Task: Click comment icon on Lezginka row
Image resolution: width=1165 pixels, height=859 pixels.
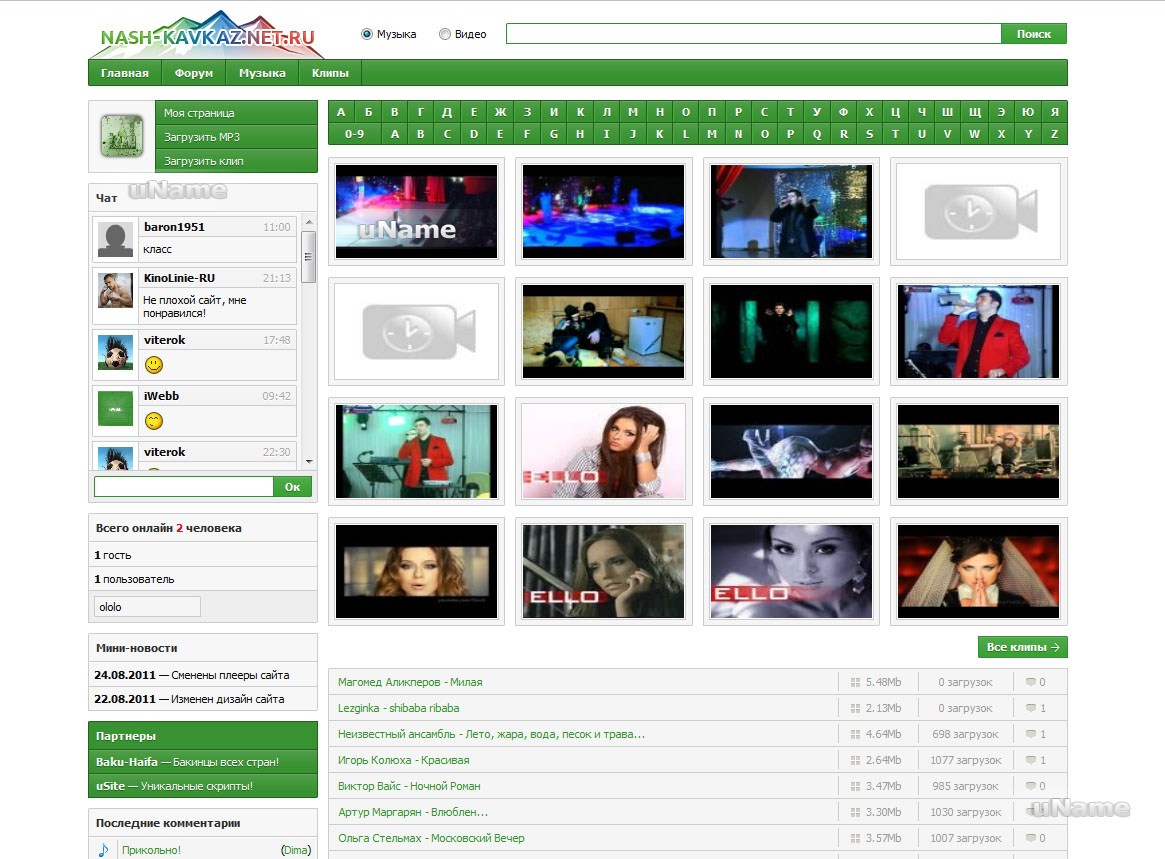Action: click(x=1031, y=708)
